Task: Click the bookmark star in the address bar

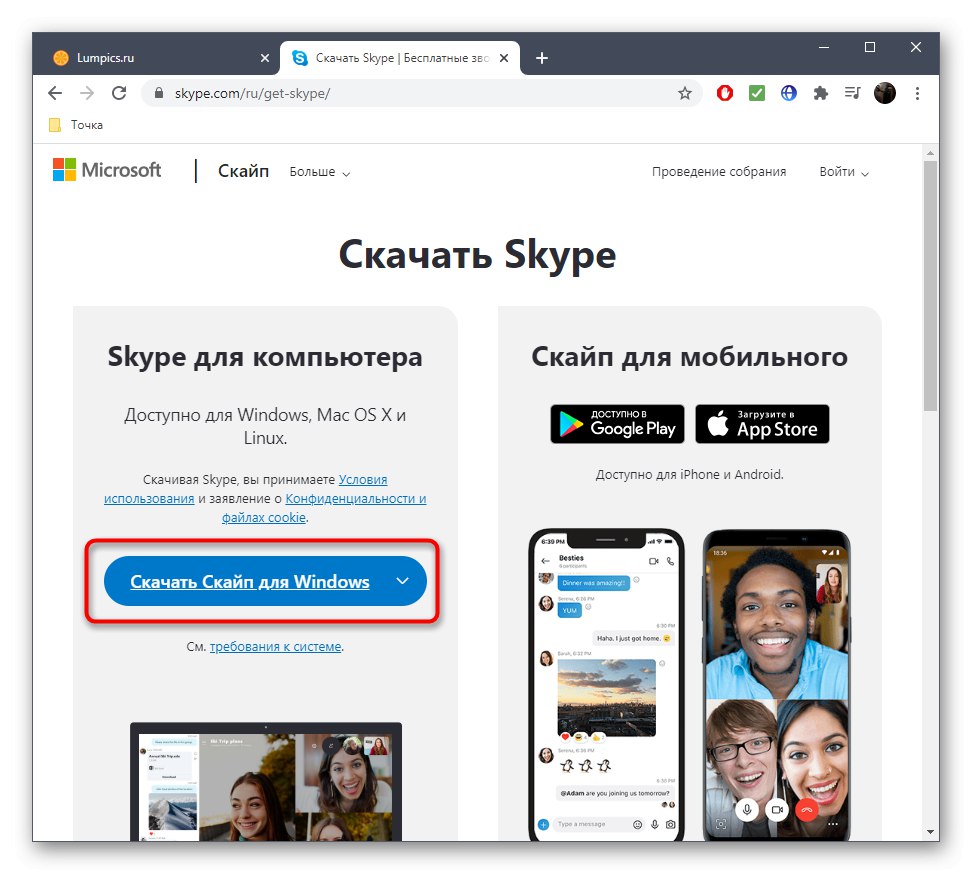Action: (x=686, y=92)
